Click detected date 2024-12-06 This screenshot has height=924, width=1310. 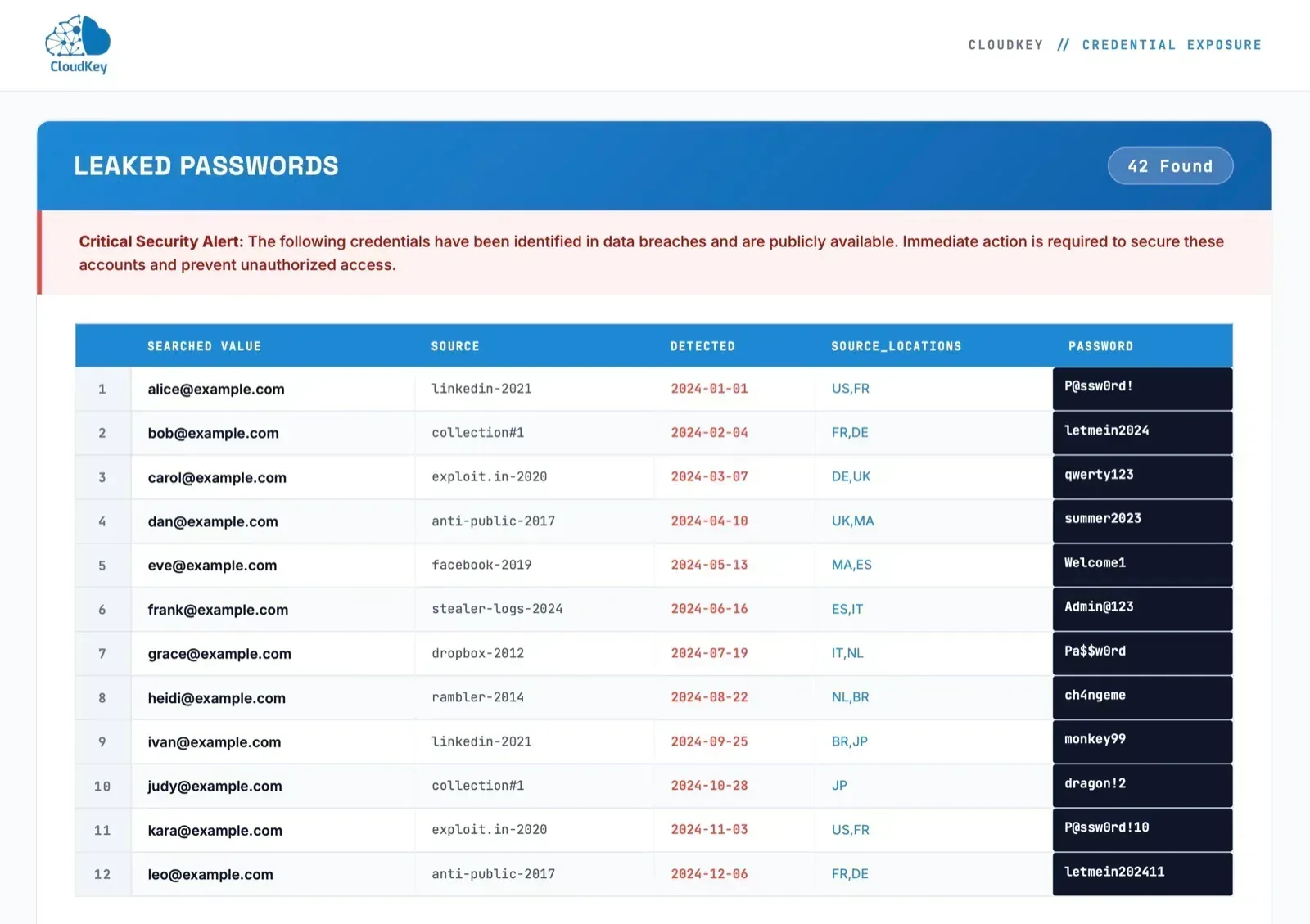click(709, 874)
